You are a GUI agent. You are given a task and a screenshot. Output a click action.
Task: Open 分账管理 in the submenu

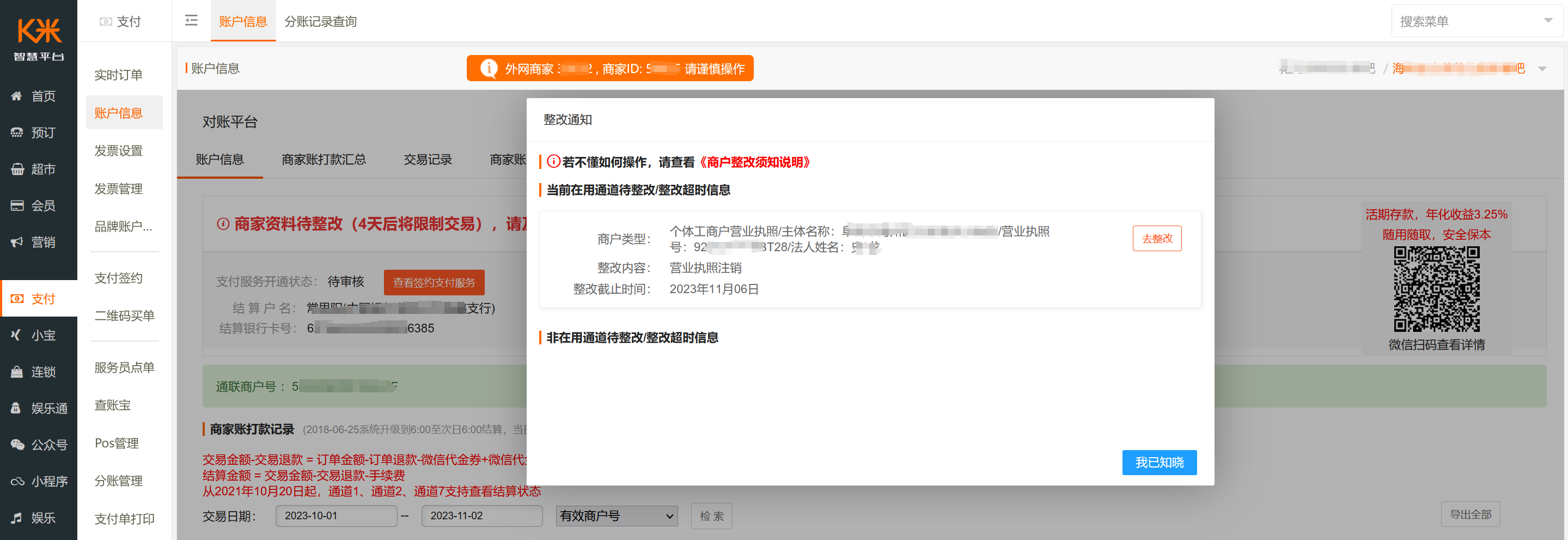[x=119, y=481]
